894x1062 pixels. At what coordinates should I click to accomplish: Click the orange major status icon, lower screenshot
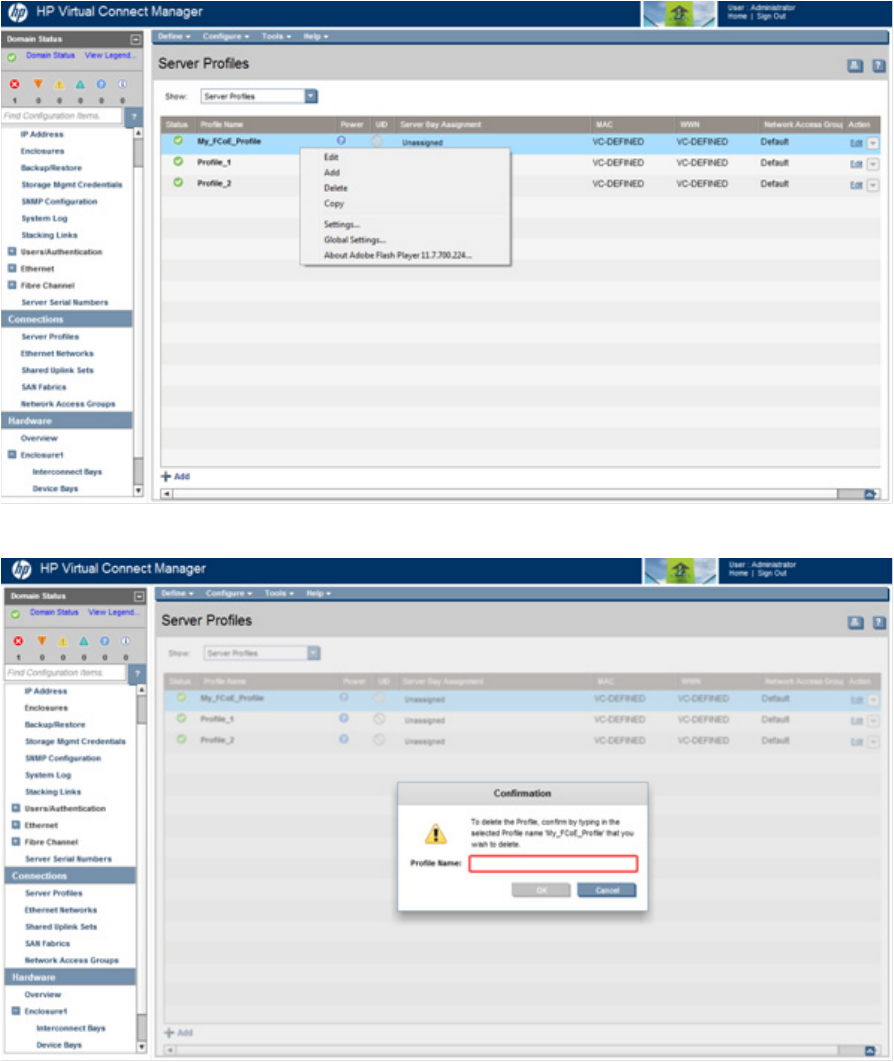(x=41, y=641)
